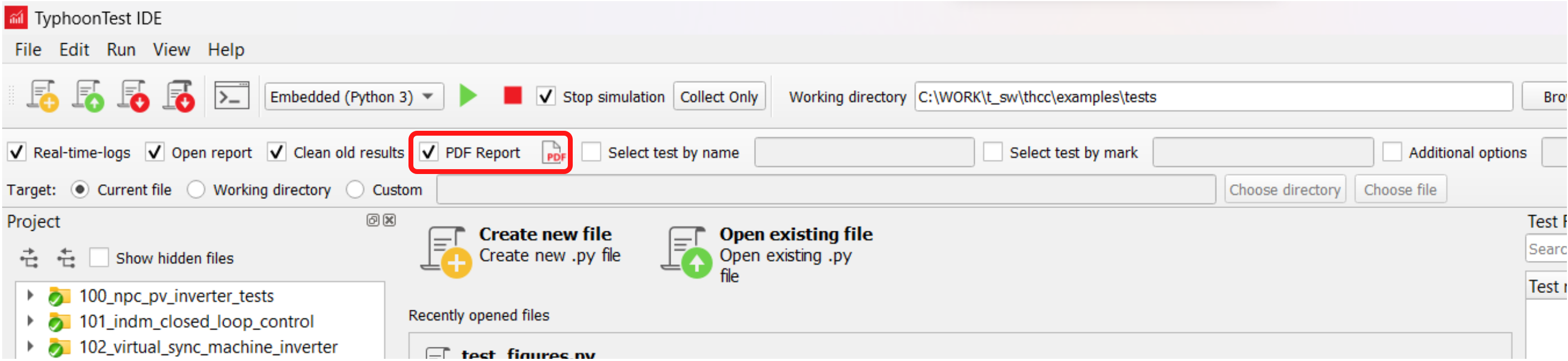Click the save file toolbar icon
This screenshot has width=1568, height=361.
coord(133,96)
